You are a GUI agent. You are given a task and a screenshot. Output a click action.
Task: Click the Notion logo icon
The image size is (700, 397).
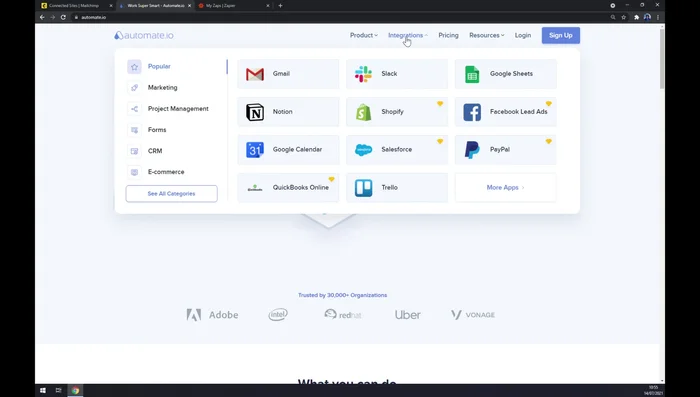tap(255, 112)
